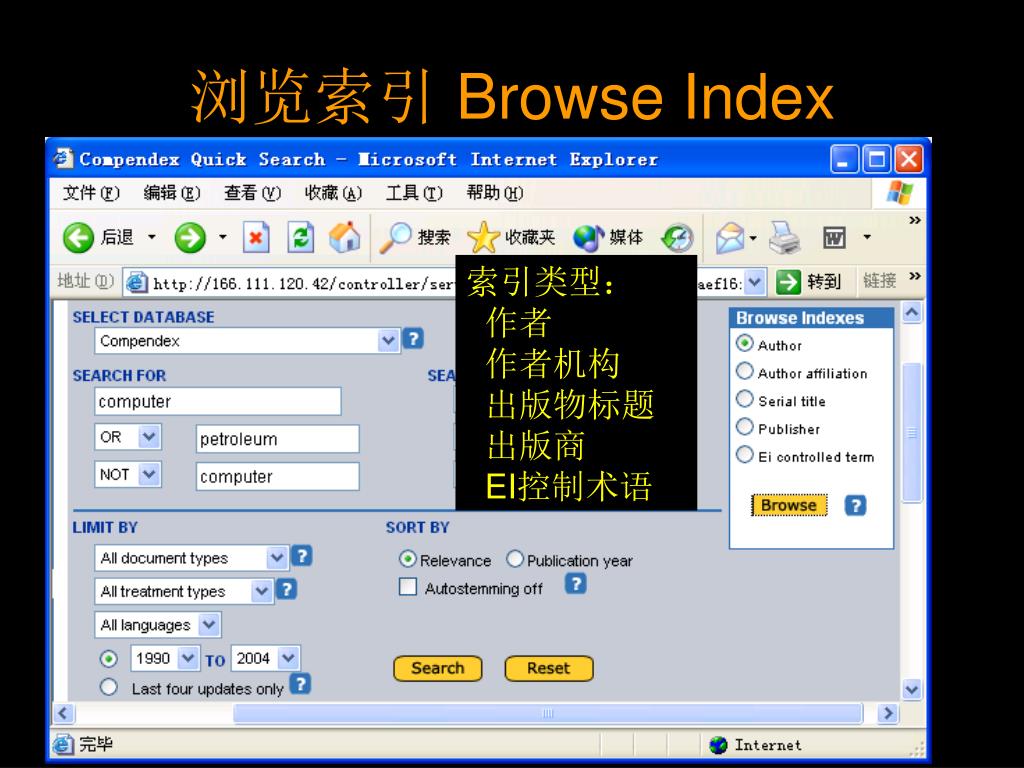The width and height of the screenshot is (1024, 768).
Task: Click the IE icon in the title bar
Action: point(63,158)
